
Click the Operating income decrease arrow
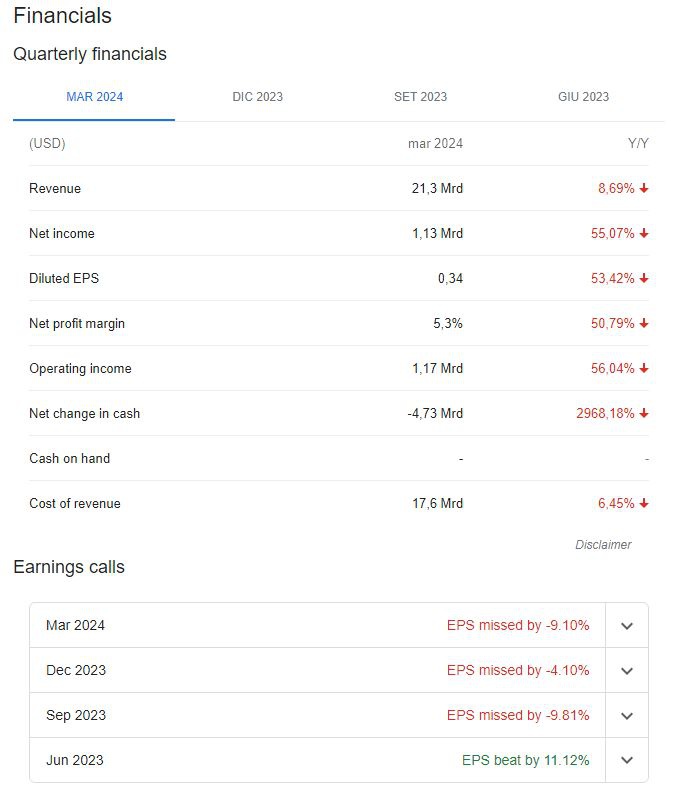point(644,369)
